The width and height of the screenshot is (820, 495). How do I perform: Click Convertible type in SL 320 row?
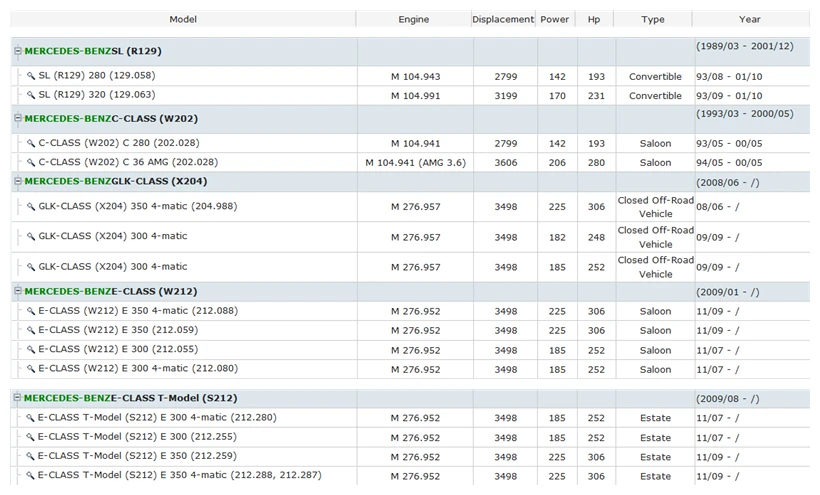[655, 96]
